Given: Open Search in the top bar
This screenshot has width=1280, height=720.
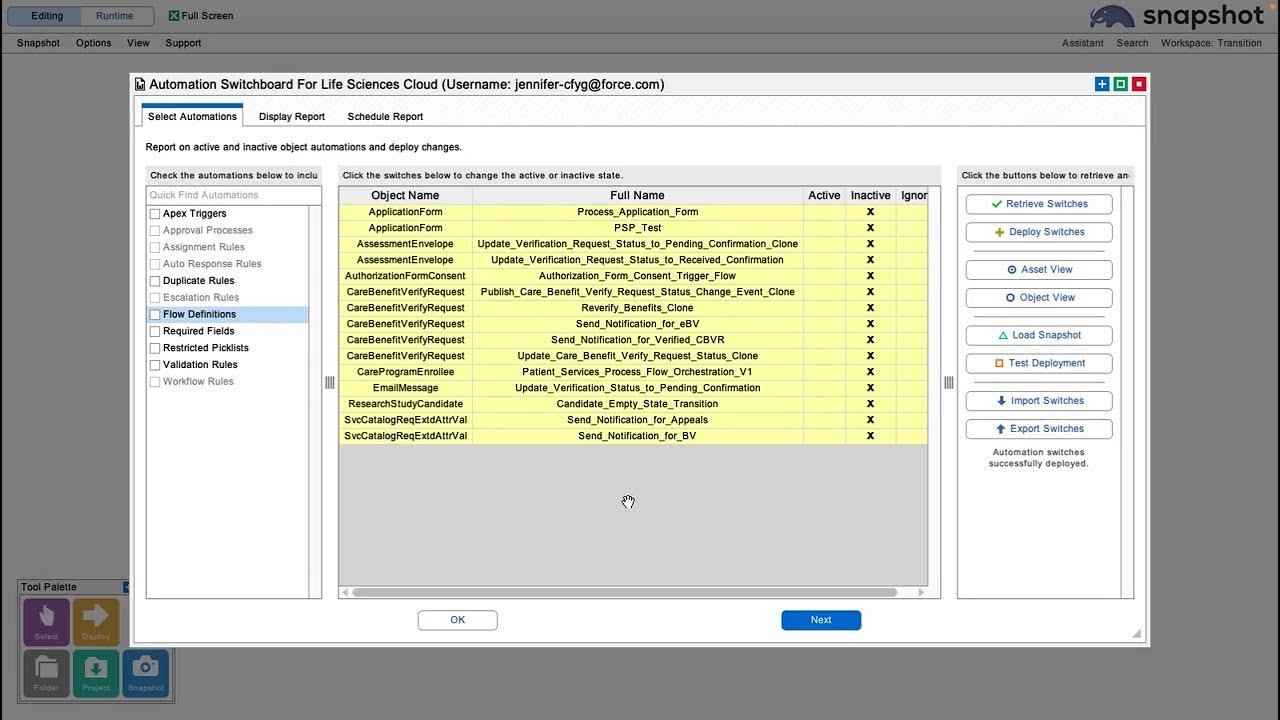Looking at the screenshot, I should point(1132,43).
